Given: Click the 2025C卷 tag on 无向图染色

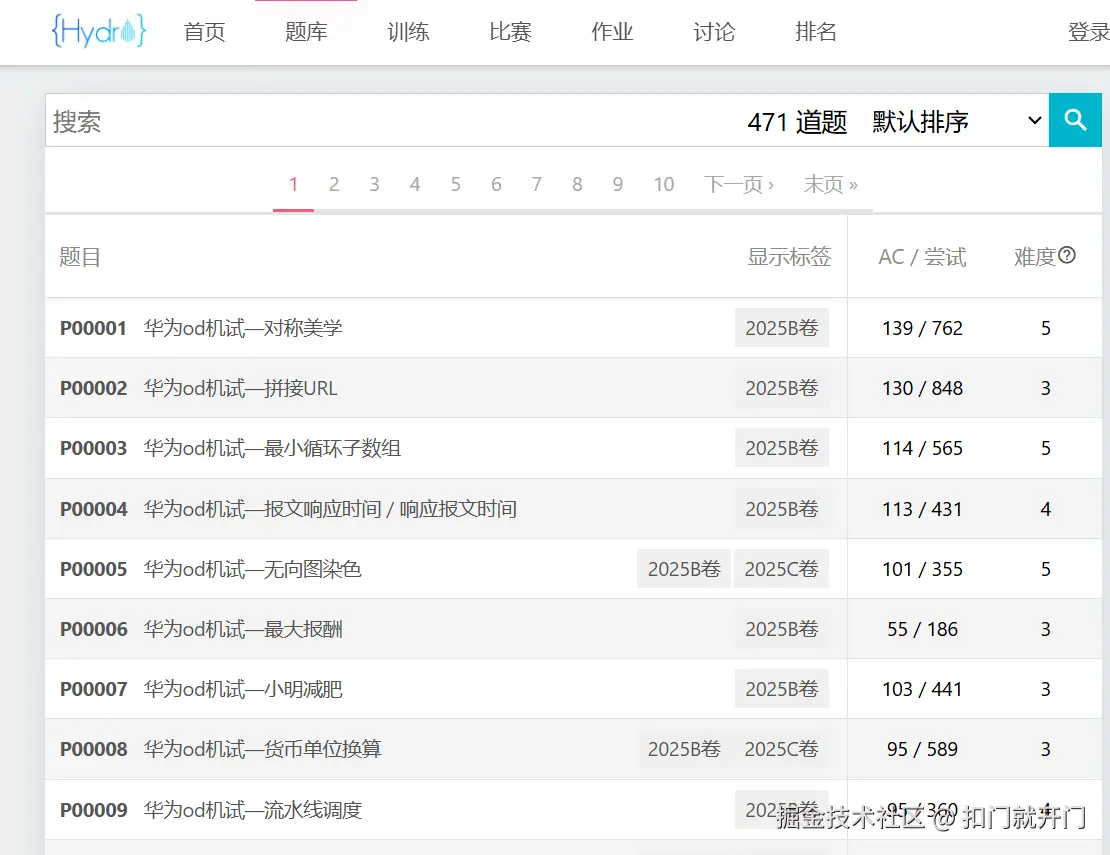Looking at the screenshot, I should pyautogui.click(x=782, y=568).
